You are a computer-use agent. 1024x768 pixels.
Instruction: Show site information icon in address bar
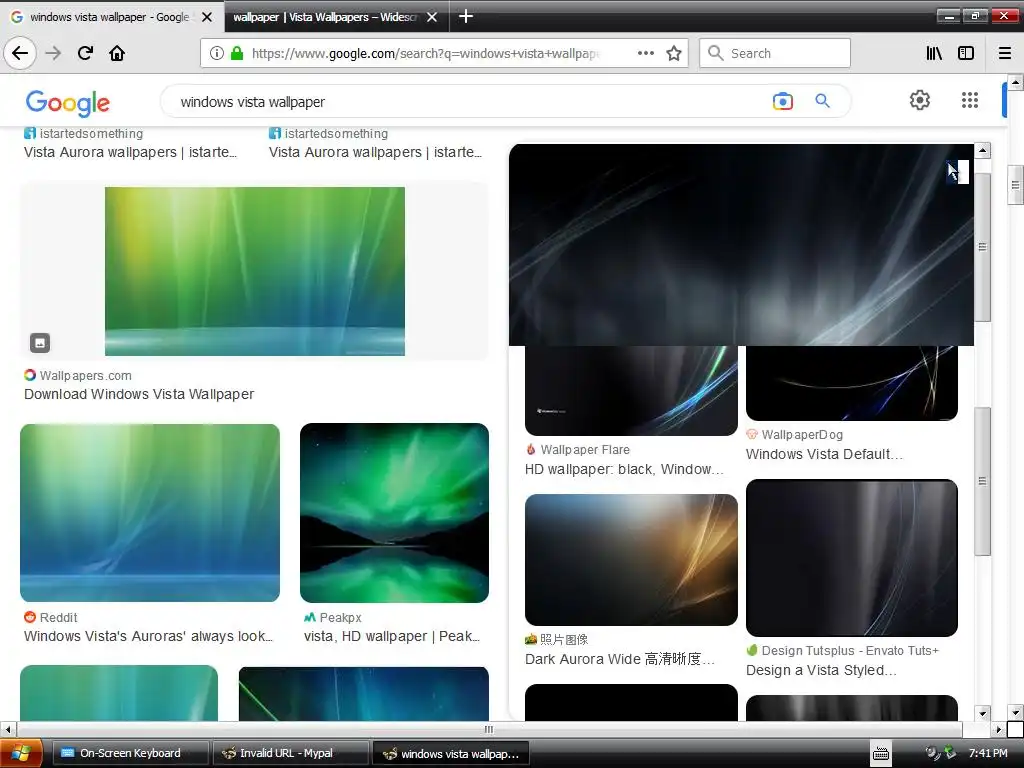coord(217,53)
